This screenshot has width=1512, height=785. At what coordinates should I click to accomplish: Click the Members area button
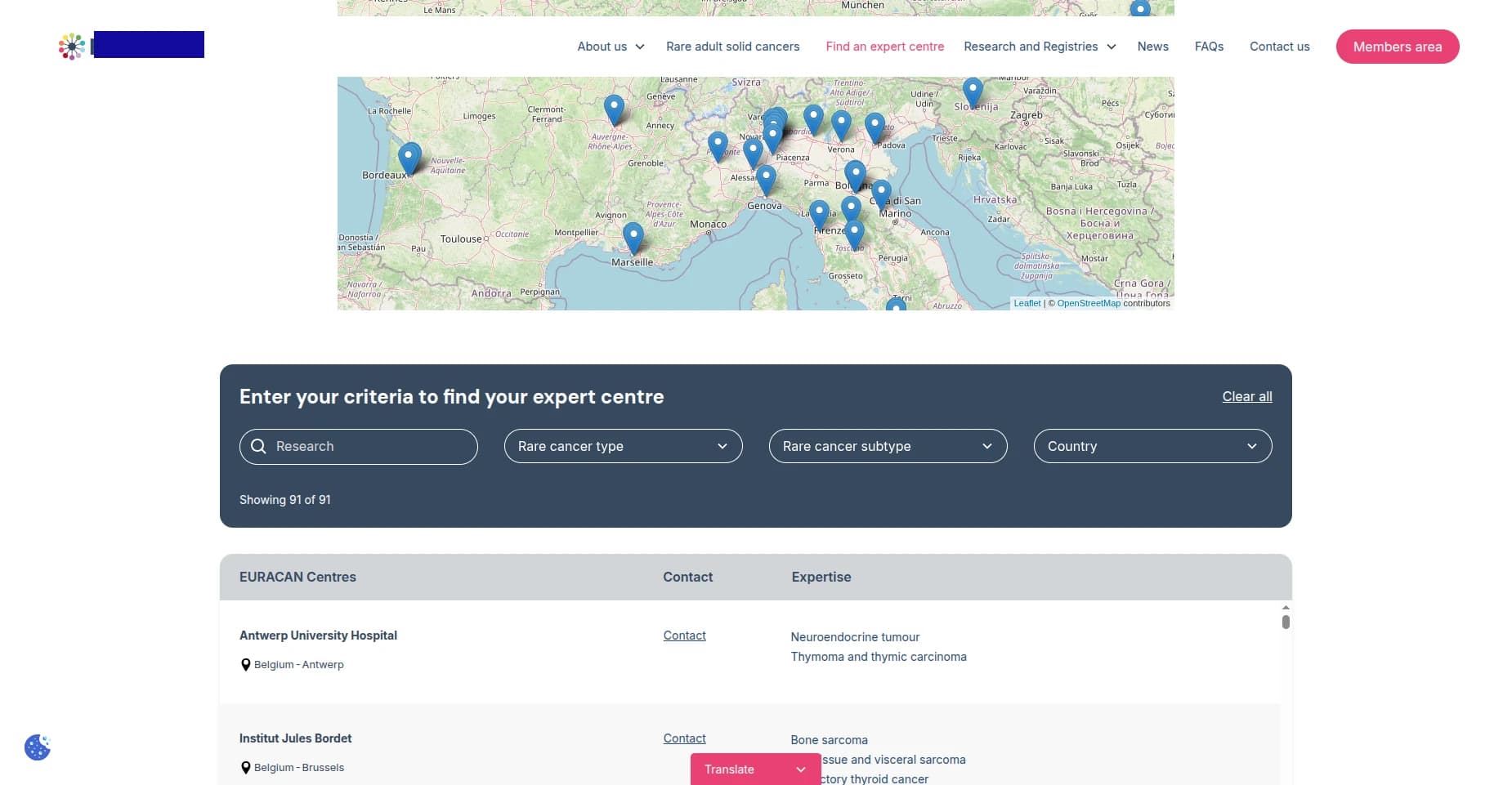coord(1398,47)
